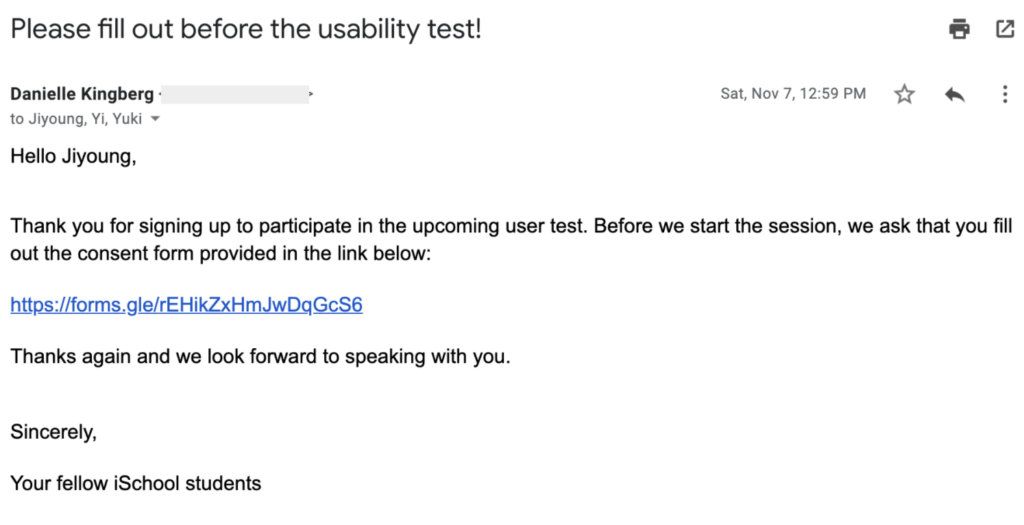The image size is (1024, 525).
Task: Click the 'Hello Jiyoung,' greeting
Action: [74, 157]
